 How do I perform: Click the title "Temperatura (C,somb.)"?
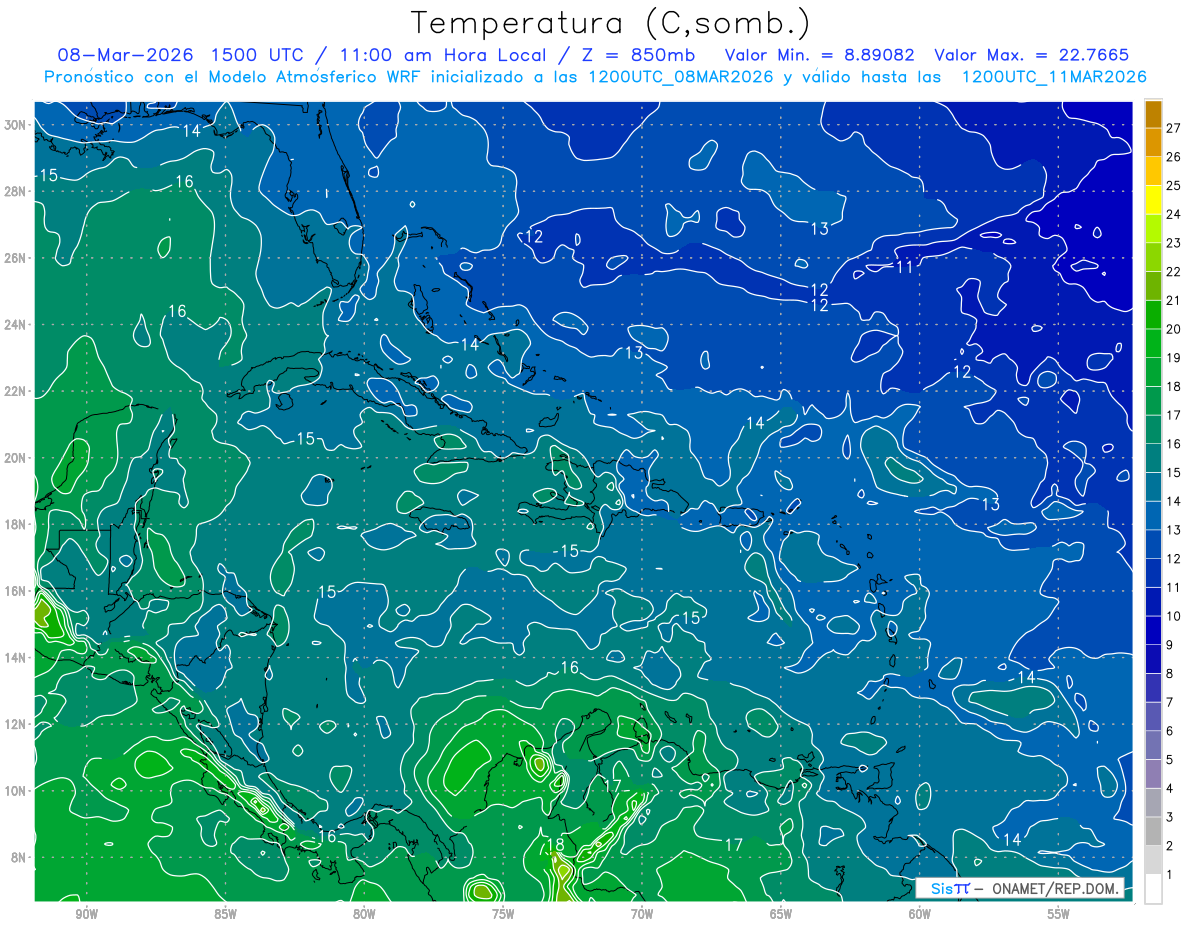[x=611, y=23]
